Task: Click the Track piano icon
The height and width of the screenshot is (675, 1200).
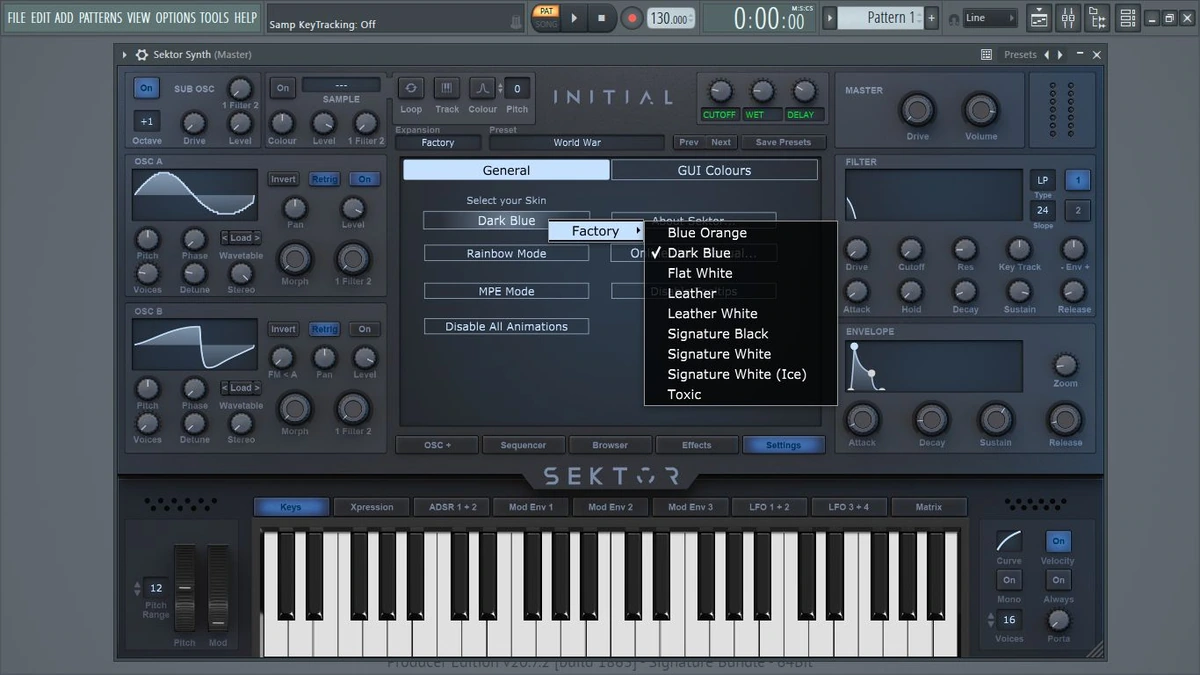Action: coord(447,88)
